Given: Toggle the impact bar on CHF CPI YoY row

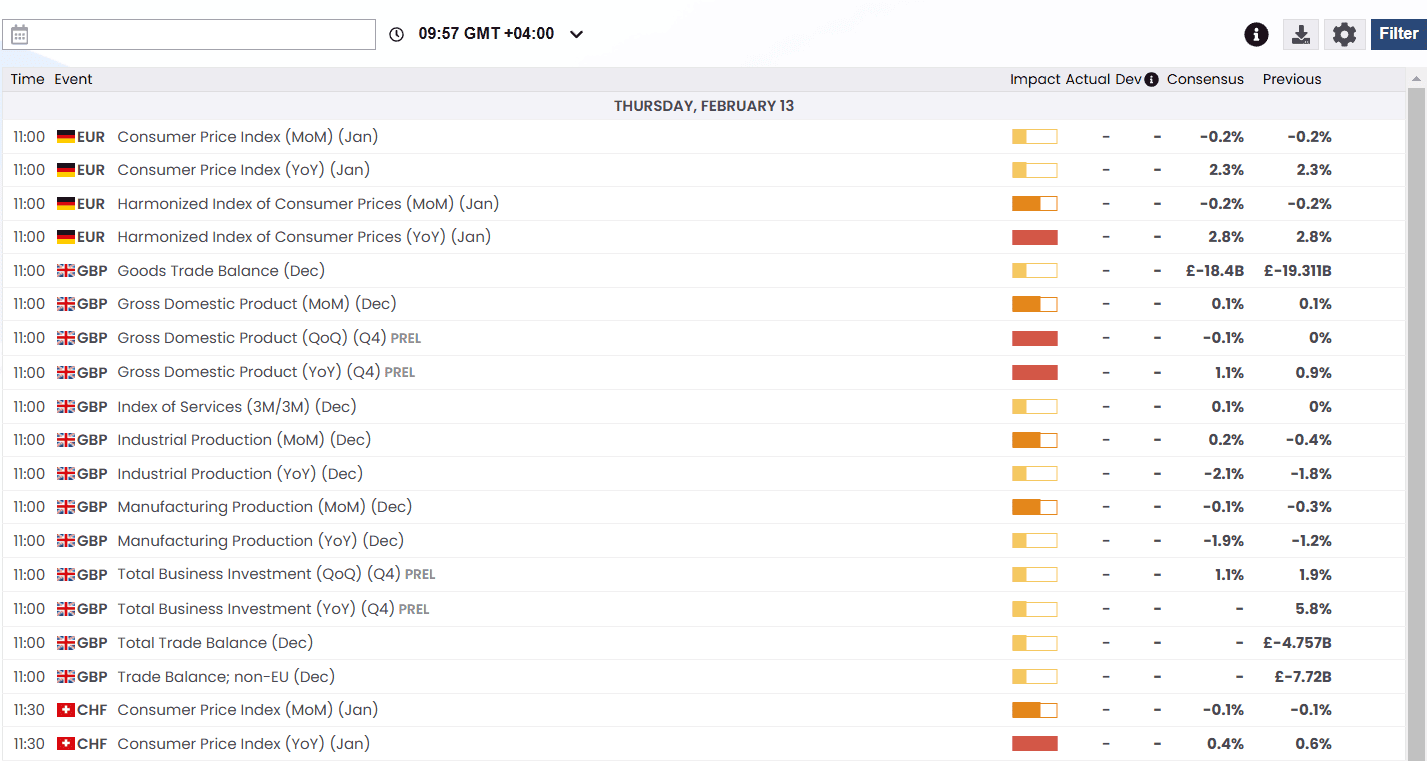Looking at the screenshot, I should (1034, 743).
